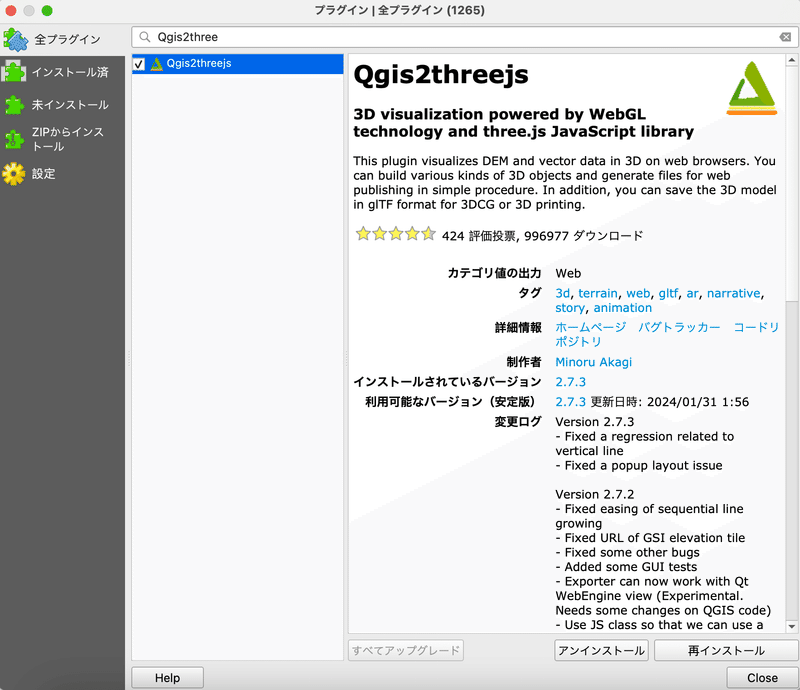Select the All Plugins (全プラグイン) puzzle icon
Screen dimensions: 800x690
tap(16, 39)
